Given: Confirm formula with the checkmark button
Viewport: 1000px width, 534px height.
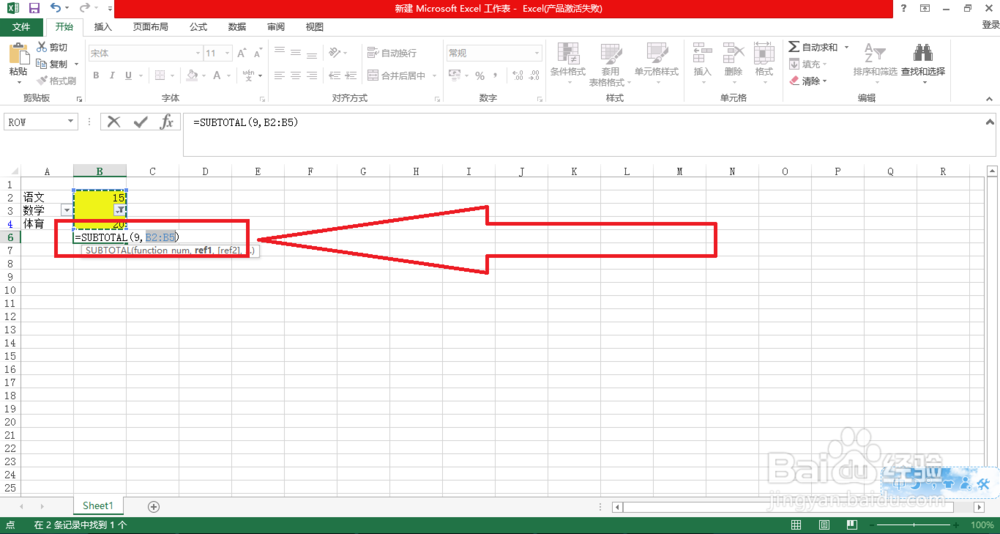Looking at the screenshot, I should [140, 122].
